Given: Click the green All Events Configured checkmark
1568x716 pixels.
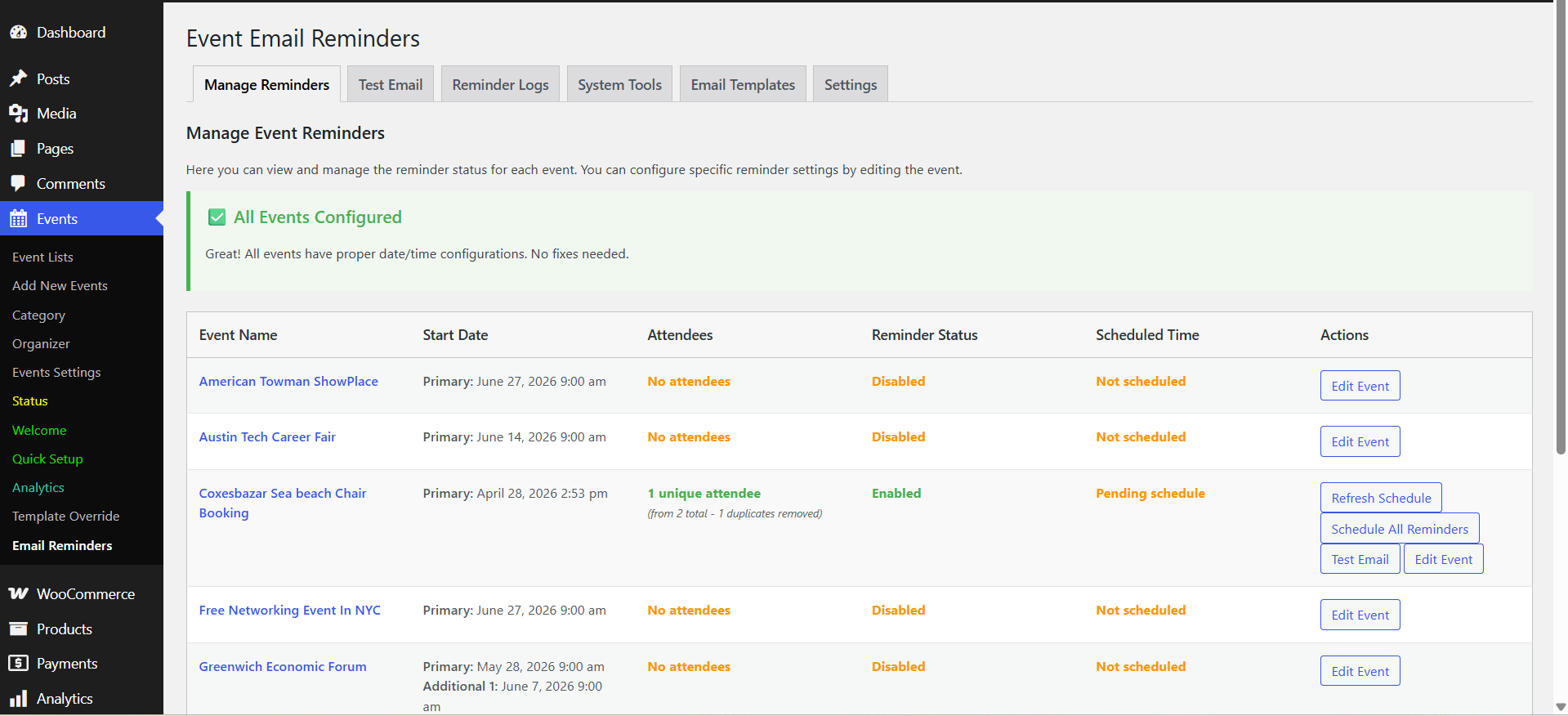Looking at the screenshot, I should point(217,217).
